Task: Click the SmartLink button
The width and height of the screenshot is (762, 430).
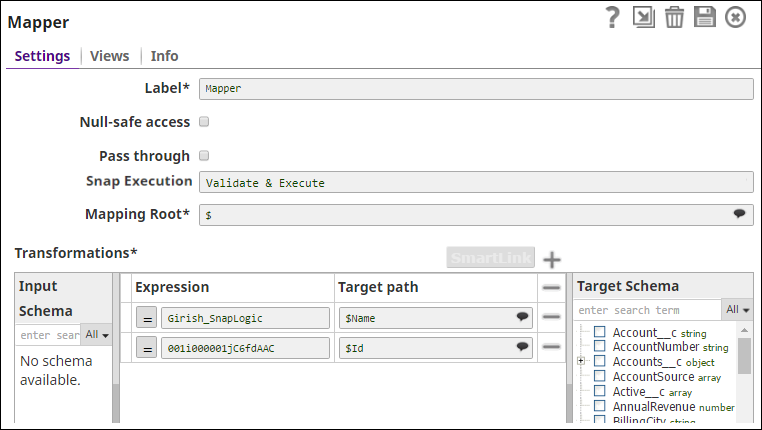Action: coord(490,258)
